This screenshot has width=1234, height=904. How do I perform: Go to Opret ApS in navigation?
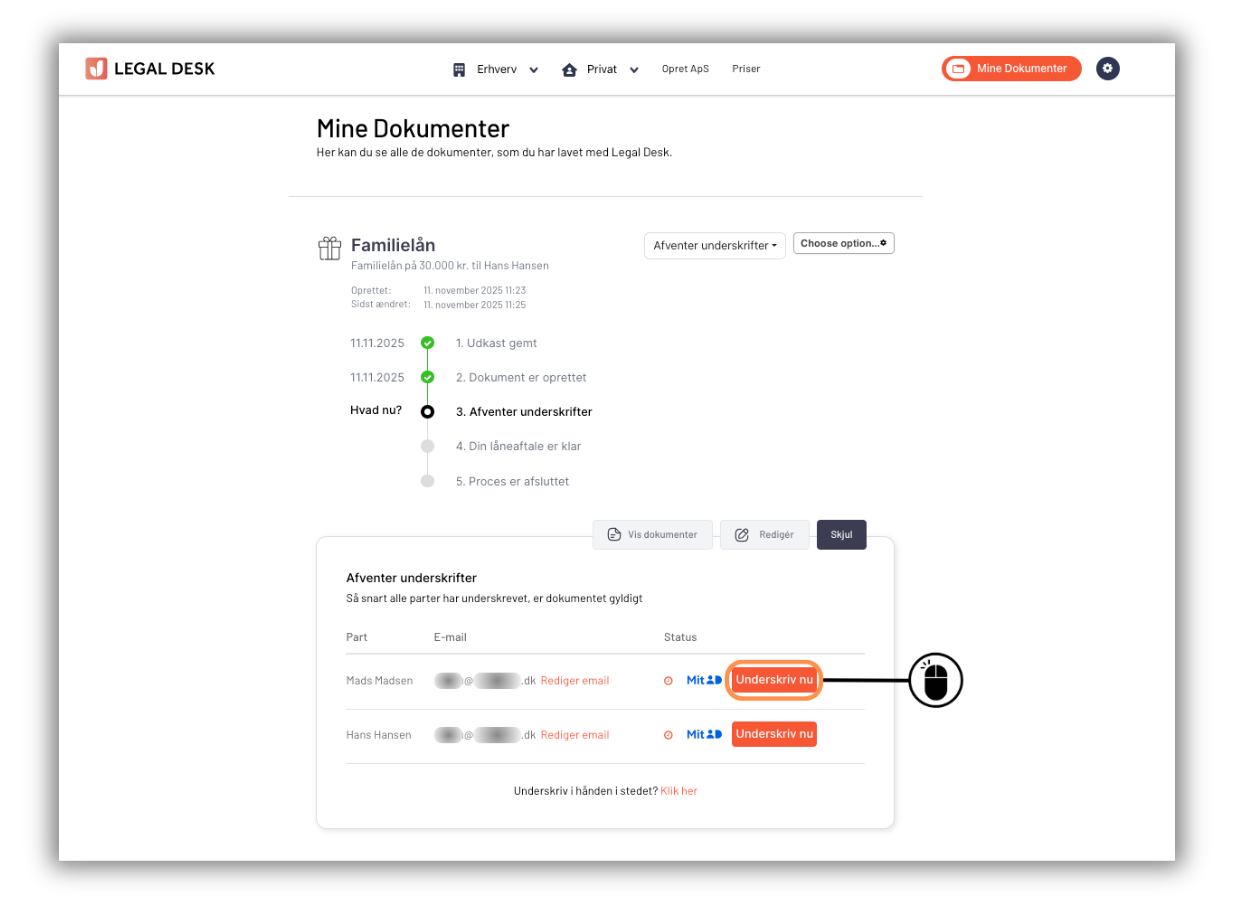(x=685, y=69)
